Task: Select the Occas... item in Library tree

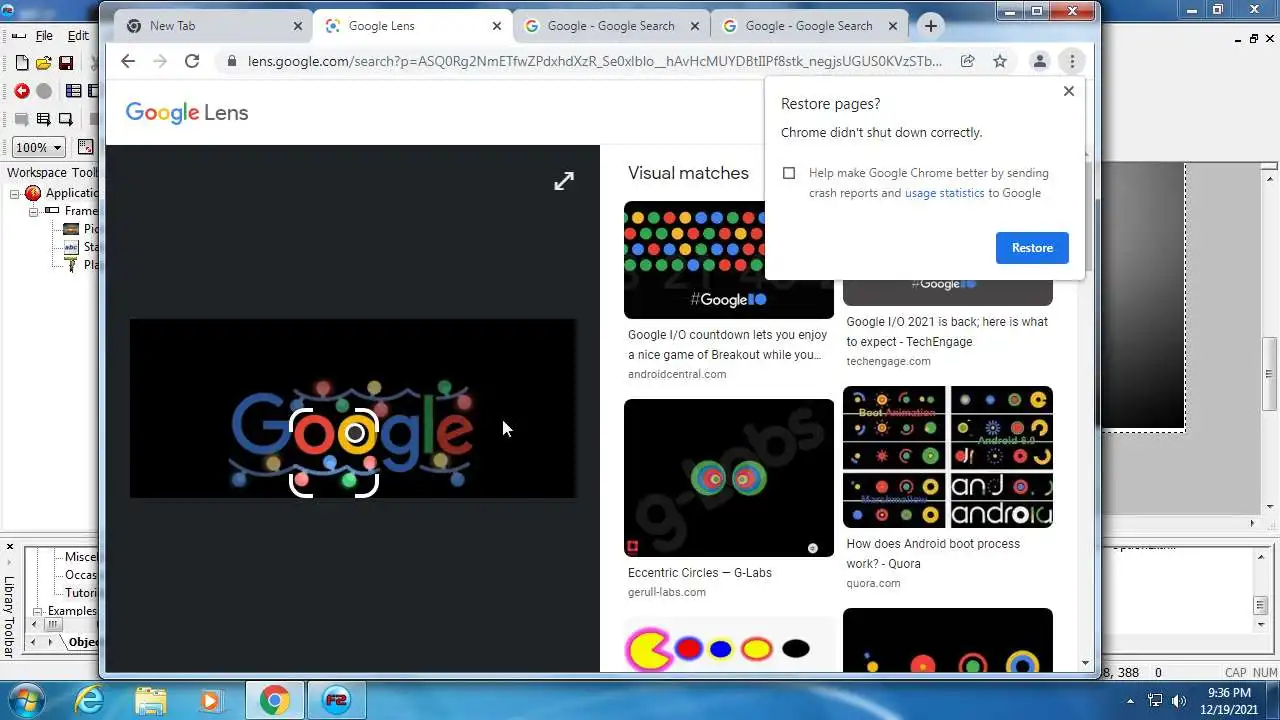Action: (x=81, y=575)
